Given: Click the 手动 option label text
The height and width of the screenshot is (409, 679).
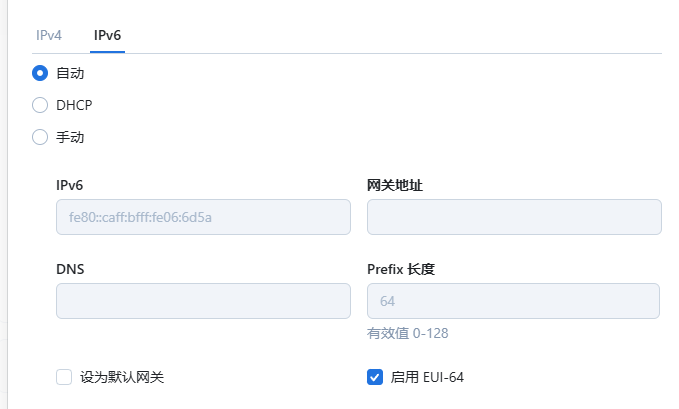Looking at the screenshot, I should click(x=70, y=137).
